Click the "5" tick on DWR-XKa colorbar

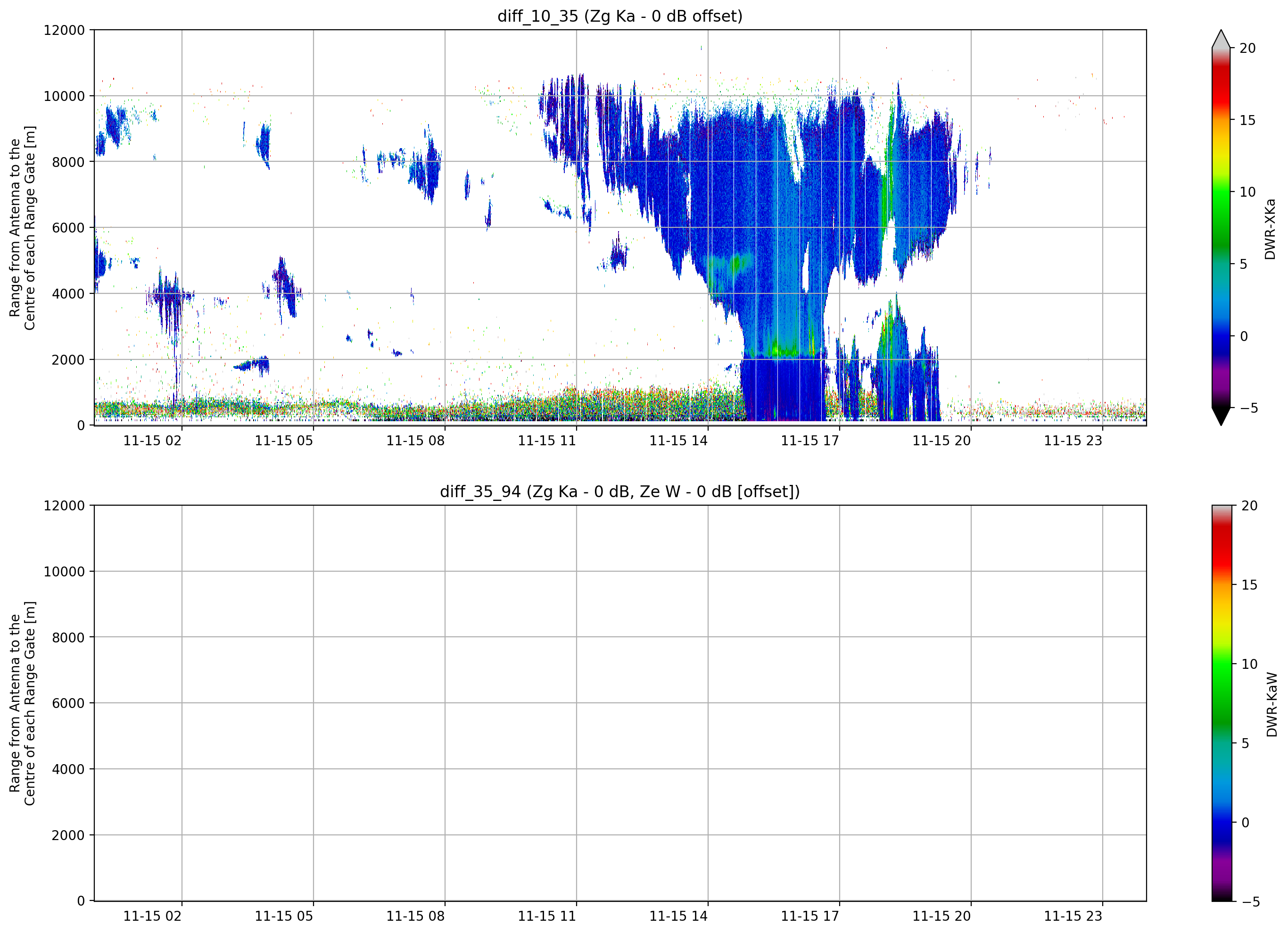coord(1243,264)
